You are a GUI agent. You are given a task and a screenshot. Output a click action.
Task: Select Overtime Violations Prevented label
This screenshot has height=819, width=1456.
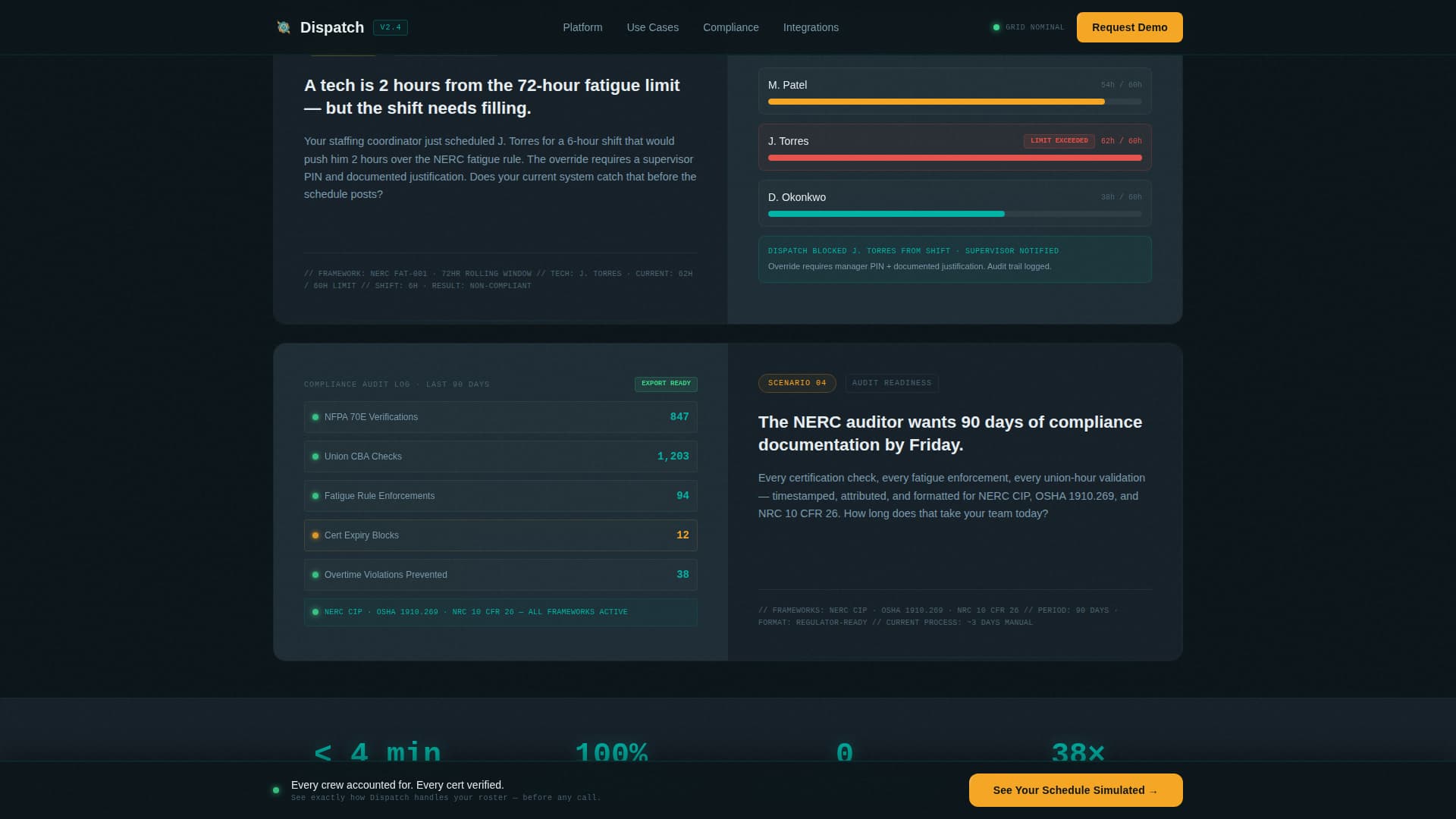(386, 575)
